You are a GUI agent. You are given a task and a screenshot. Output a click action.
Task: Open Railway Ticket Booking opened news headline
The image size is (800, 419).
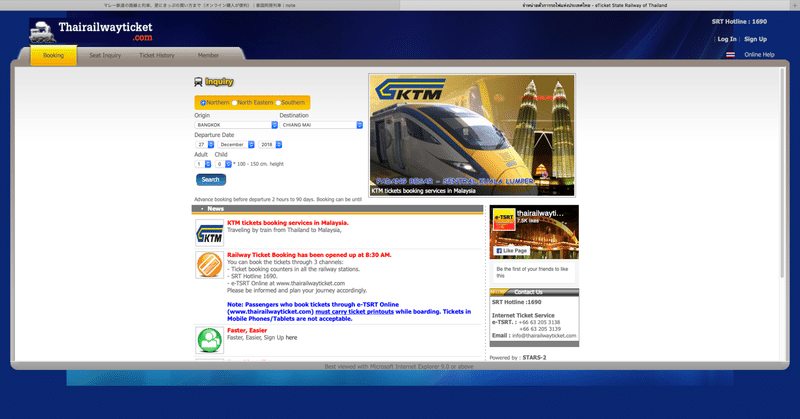click(x=309, y=255)
